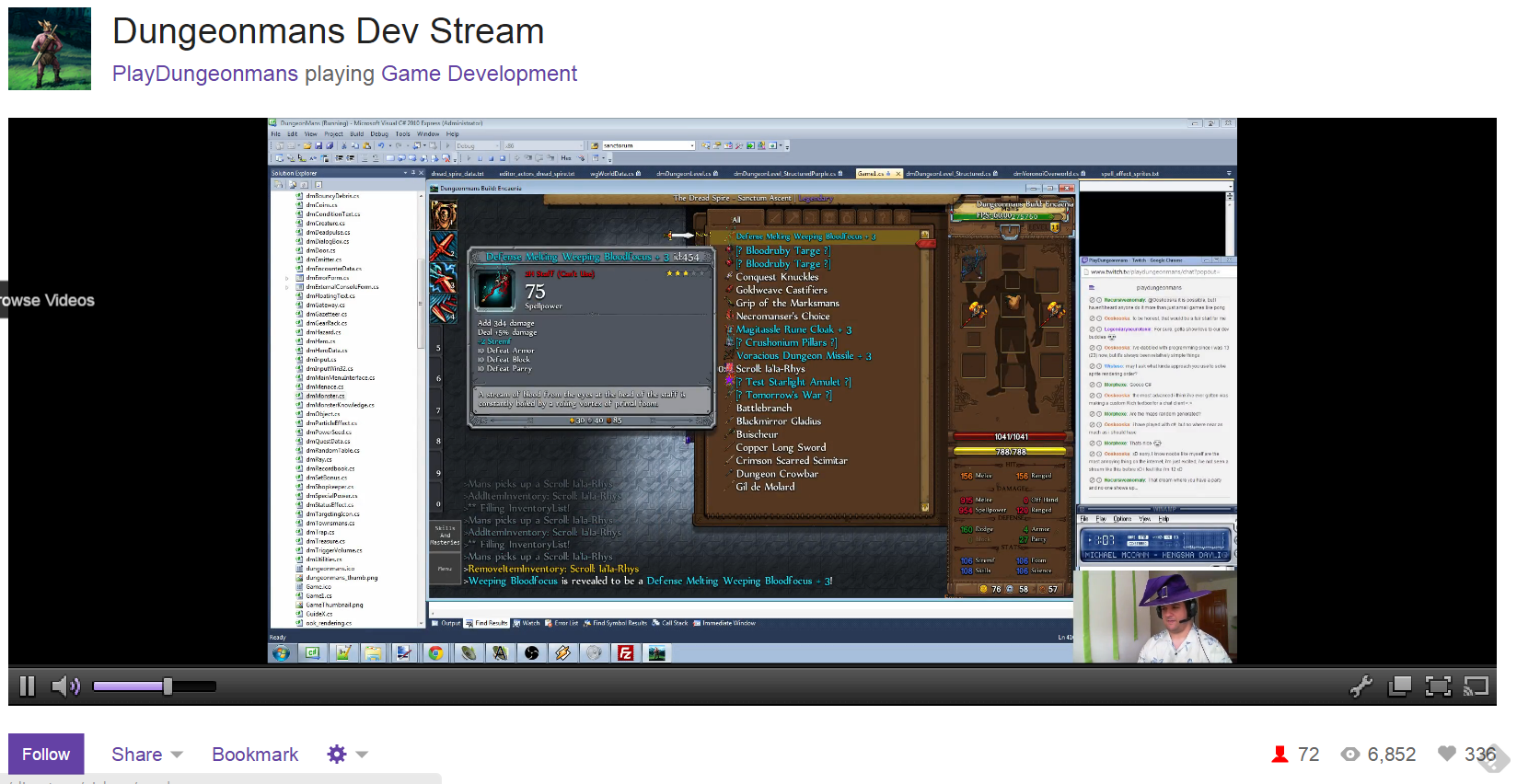1517x784 pixels.
Task: Expand the dmErrorForm.cs tree node
Action: click(x=287, y=278)
